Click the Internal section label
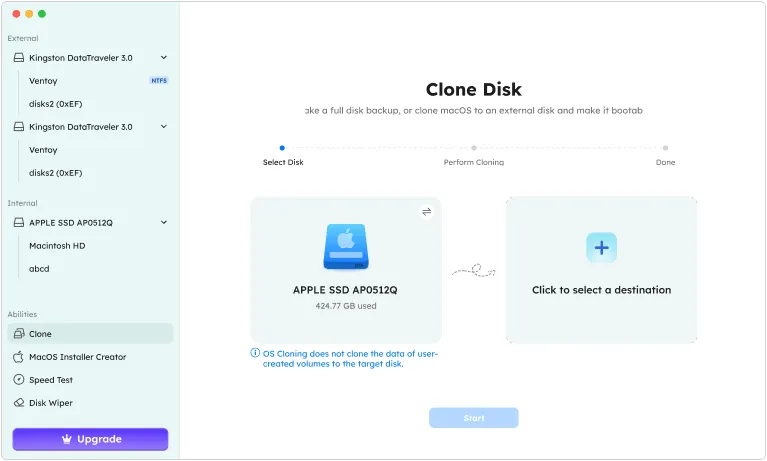The width and height of the screenshot is (767, 461). [22, 203]
